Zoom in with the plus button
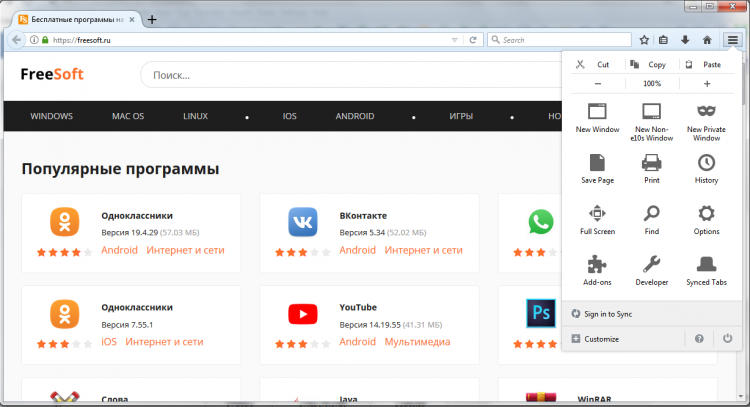Screen dimensions: 750x407 [707, 84]
